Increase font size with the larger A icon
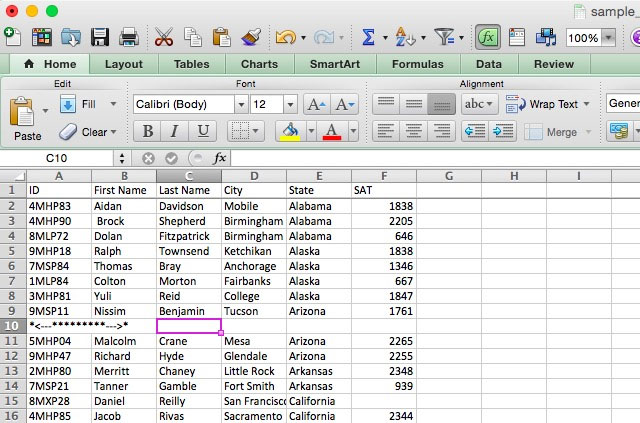 pyautogui.click(x=317, y=105)
